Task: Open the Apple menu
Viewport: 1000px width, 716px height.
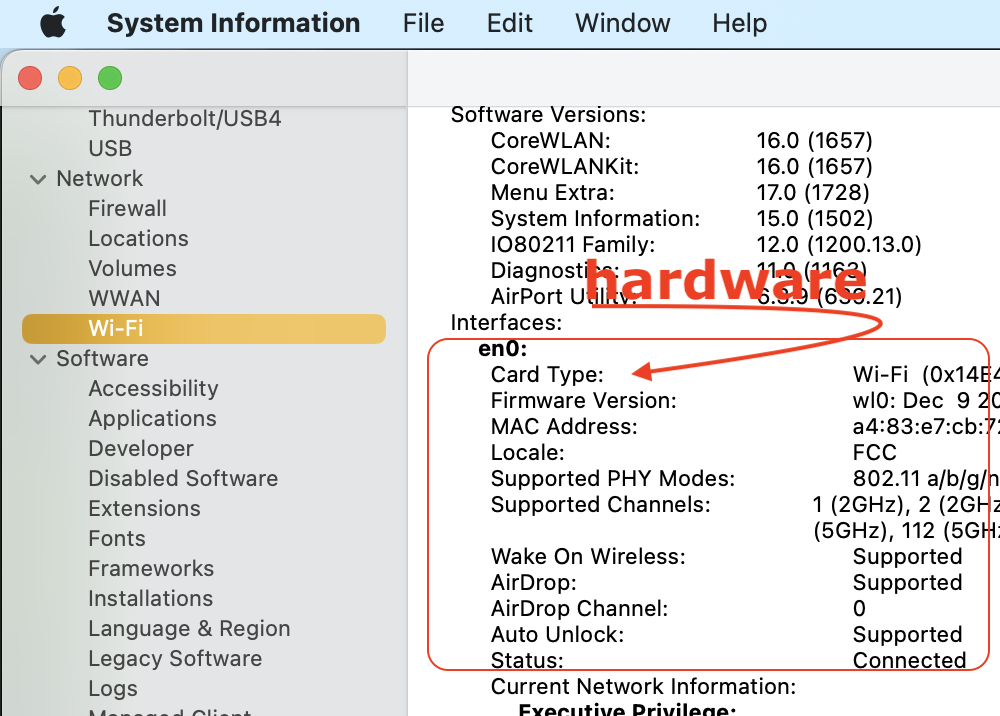Action: (x=53, y=23)
